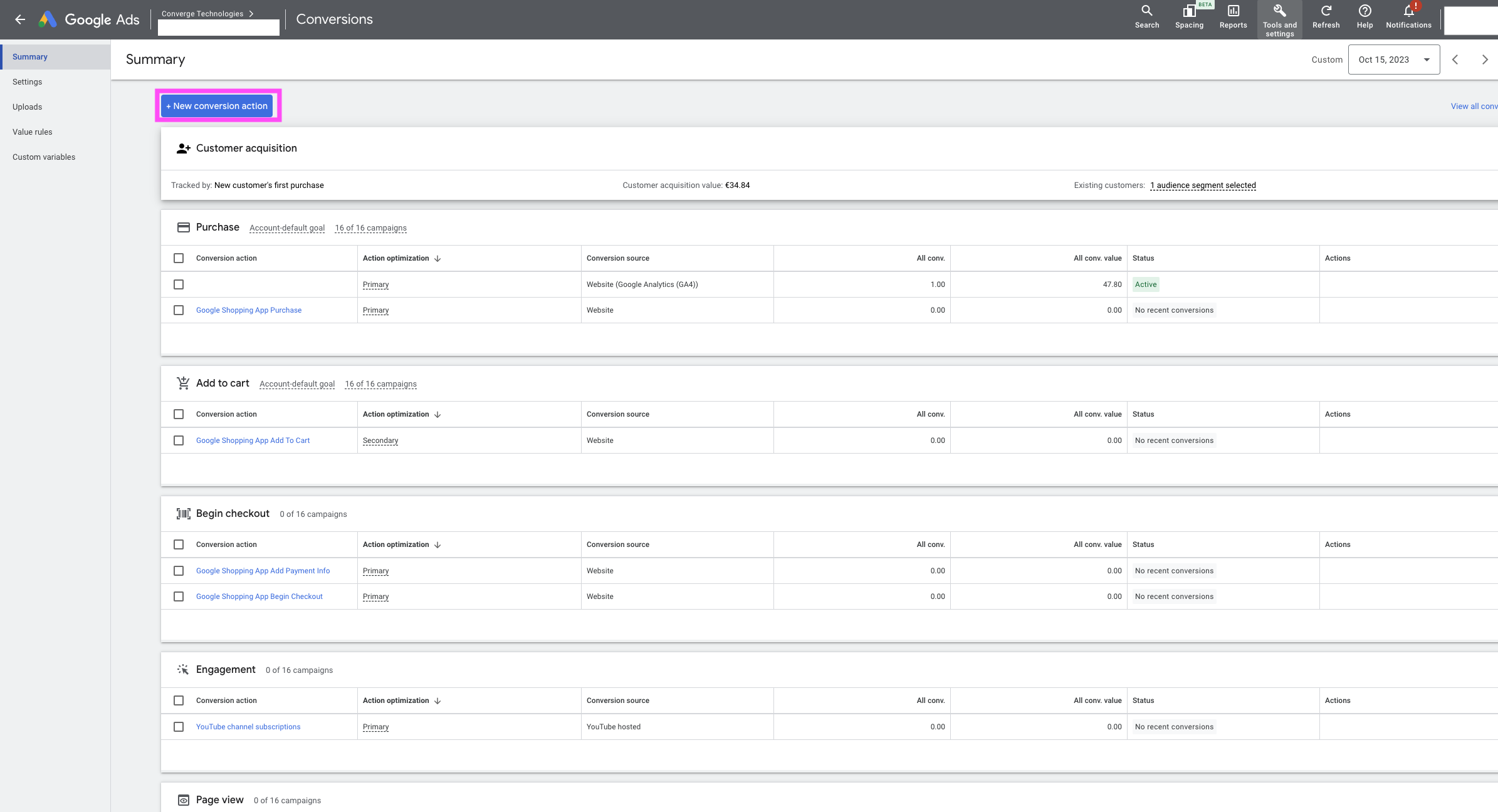Screen dimensions: 1498x812
Task: Select all Add to cart actions checkbox
Action: [179, 414]
